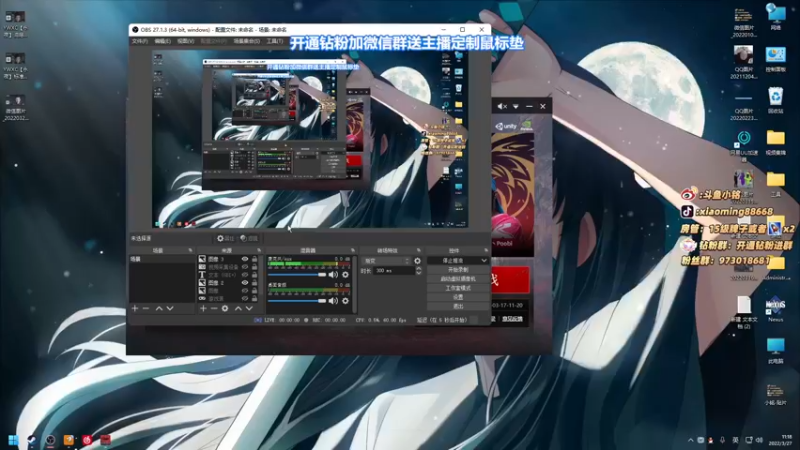
Task: Open settings gear for first mixer channel
Action: 345,274
